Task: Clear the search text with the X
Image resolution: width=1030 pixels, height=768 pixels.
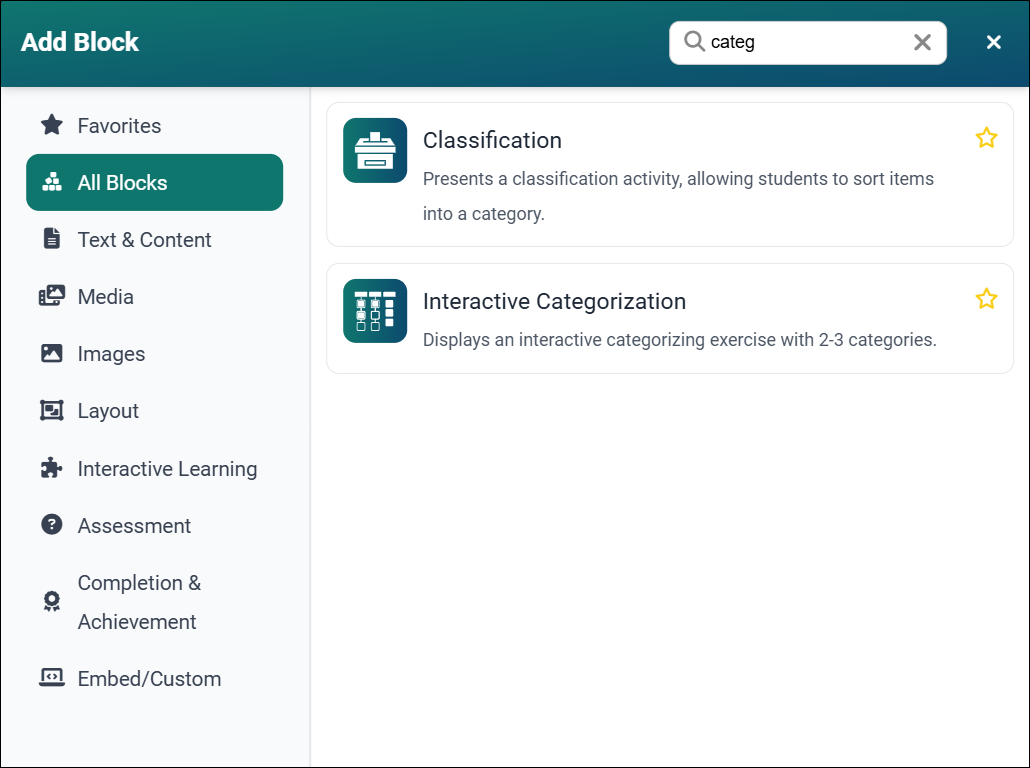Action: click(921, 42)
